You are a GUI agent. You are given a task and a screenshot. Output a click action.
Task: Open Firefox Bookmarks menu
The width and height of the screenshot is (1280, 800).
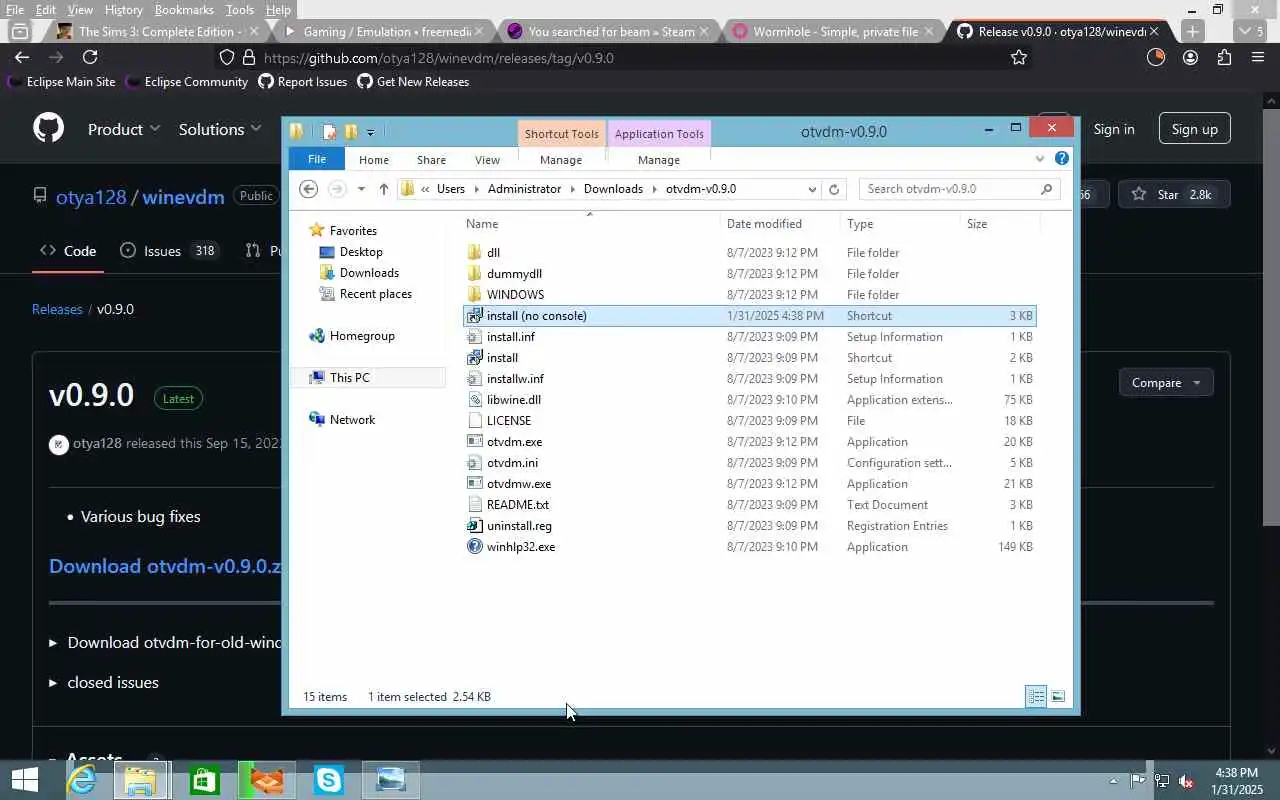point(184,9)
